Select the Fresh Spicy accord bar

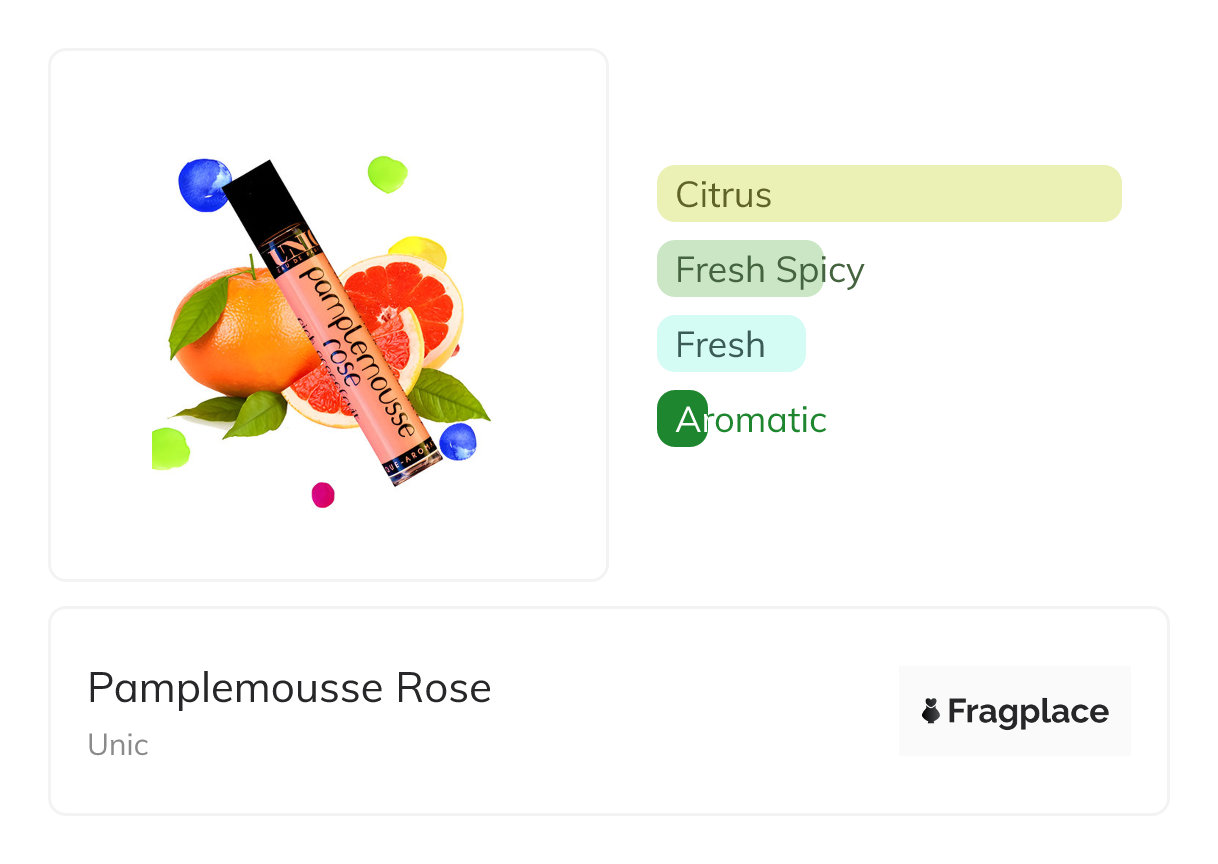740,269
